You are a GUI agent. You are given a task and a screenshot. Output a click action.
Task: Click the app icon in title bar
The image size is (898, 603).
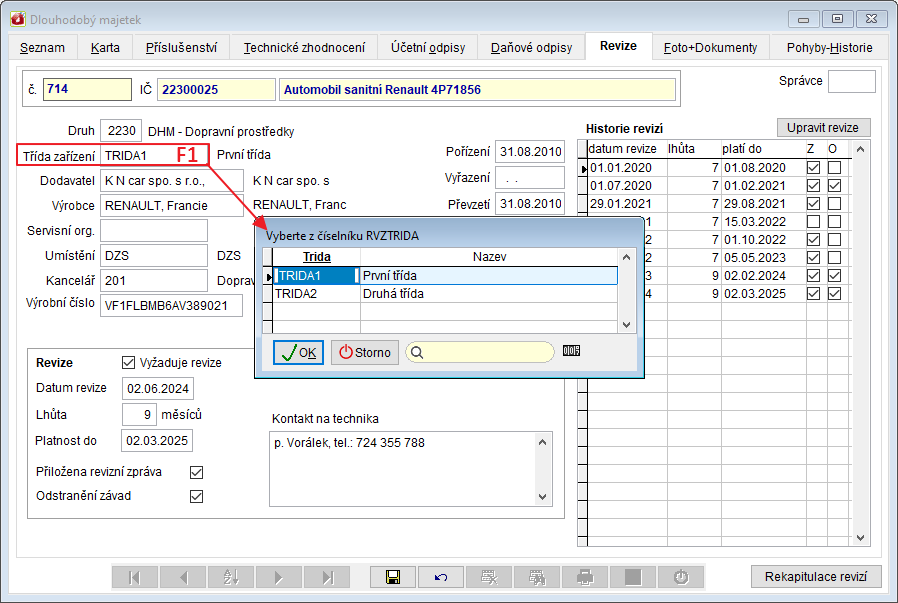coord(18,19)
